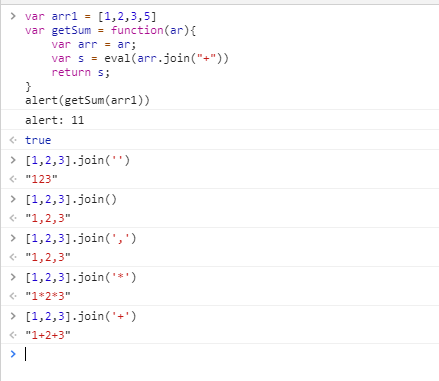Image resolution: width=439 pixels, height=381 pixels.
Task: Click the "1*2*3" string result
Action: coord(48,296)
